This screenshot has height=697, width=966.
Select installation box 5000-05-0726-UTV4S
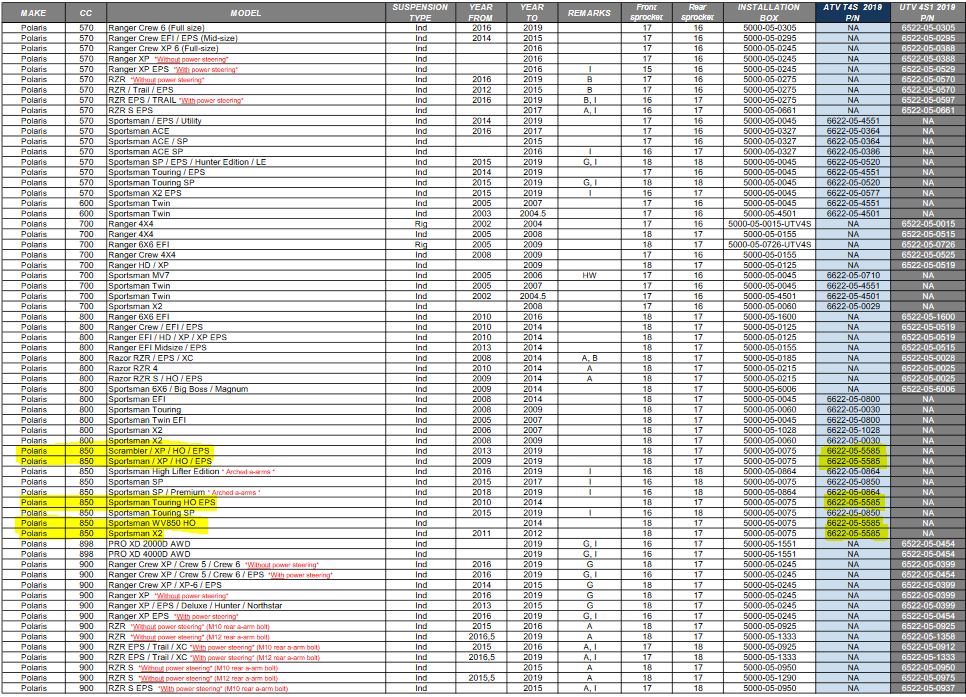[x=769, y=245]
